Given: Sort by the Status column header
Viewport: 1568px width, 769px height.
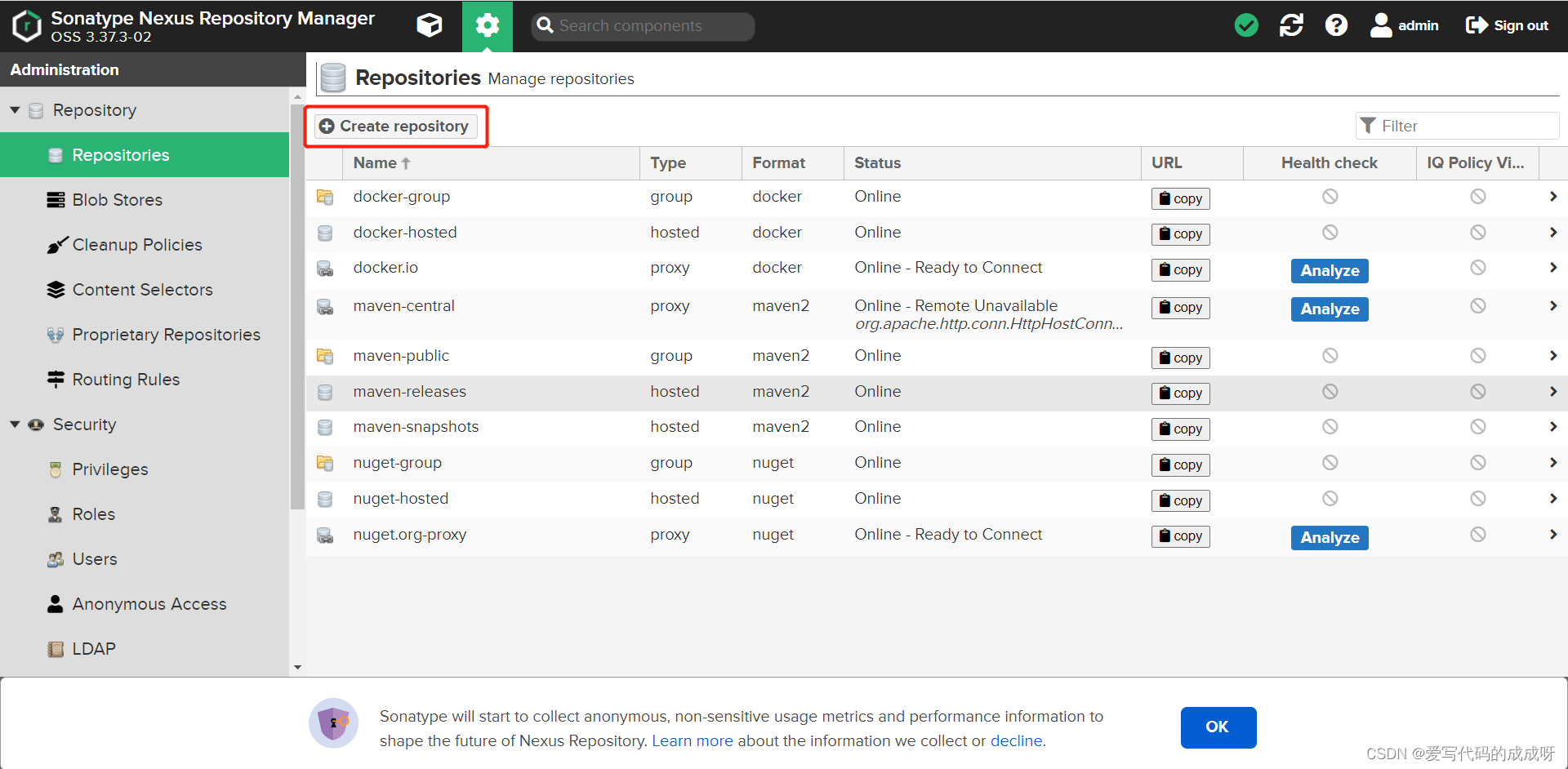Looking at the screenshot, I should point(992,163).
